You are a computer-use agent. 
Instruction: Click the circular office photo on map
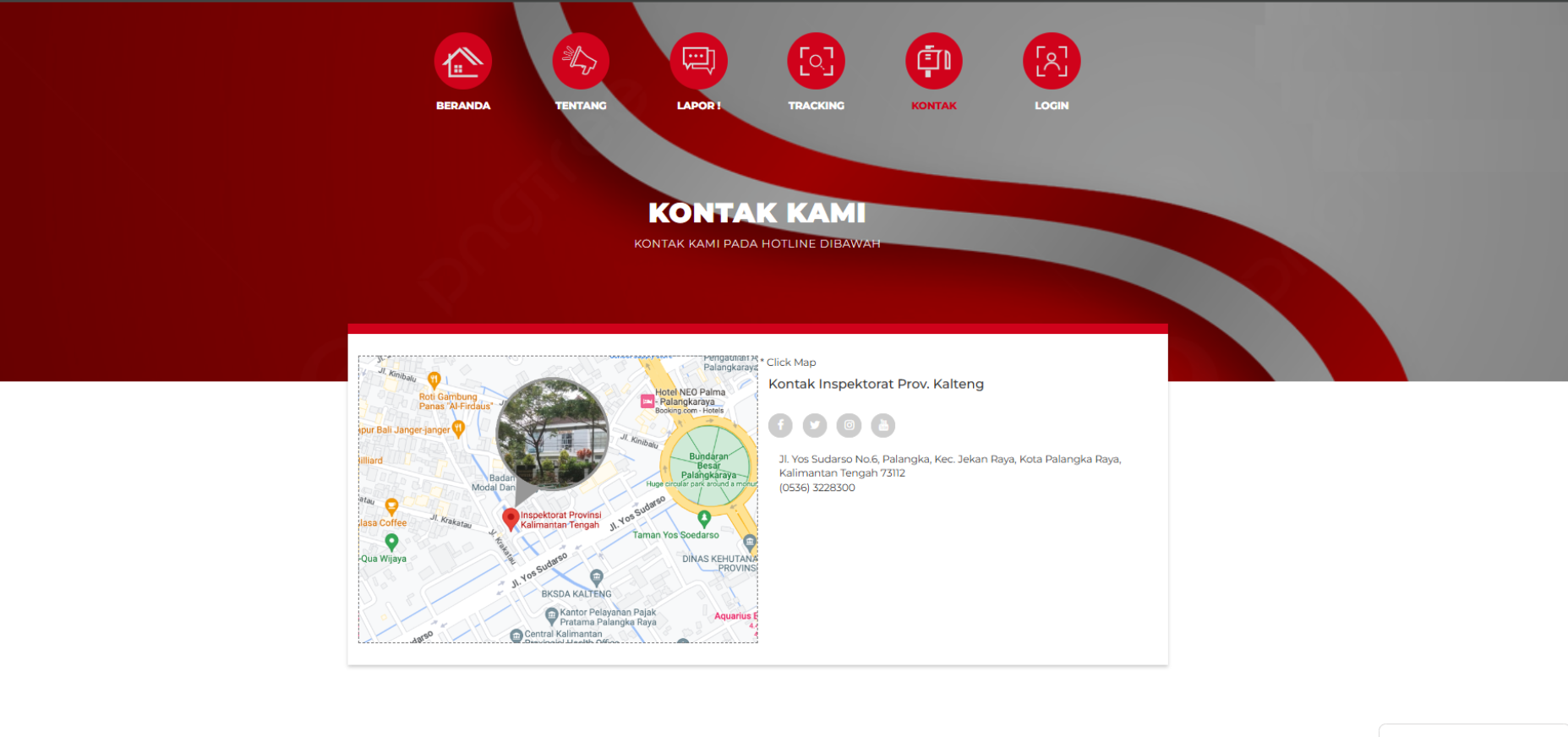[552, 434]
